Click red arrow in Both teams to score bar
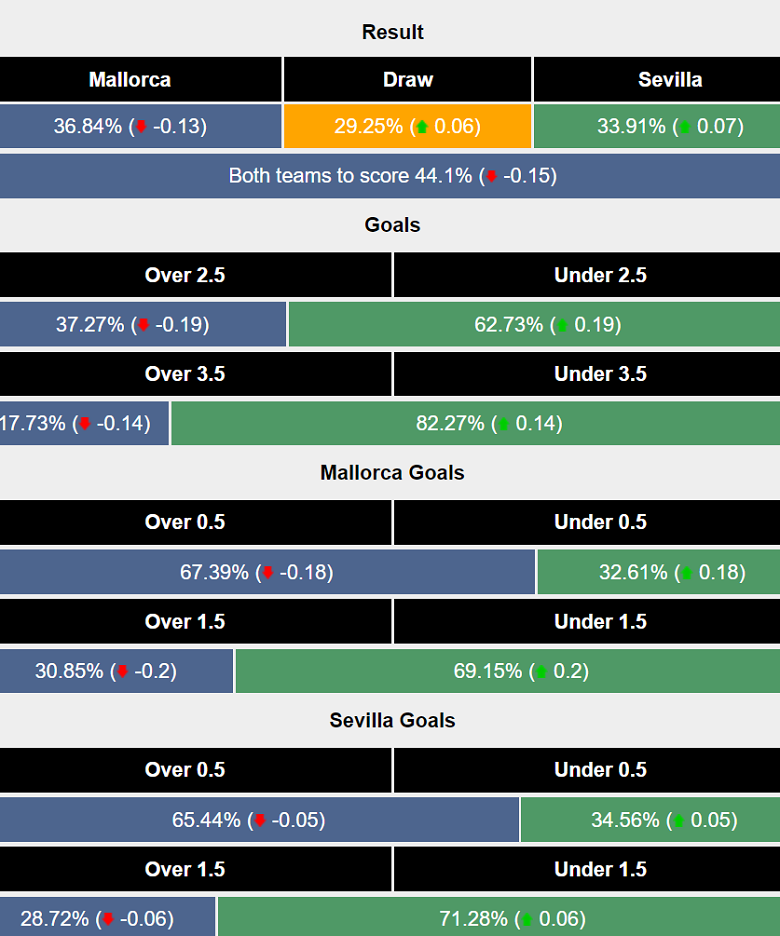780x936 pixels. pyautogui.click(x=490, y=177)
